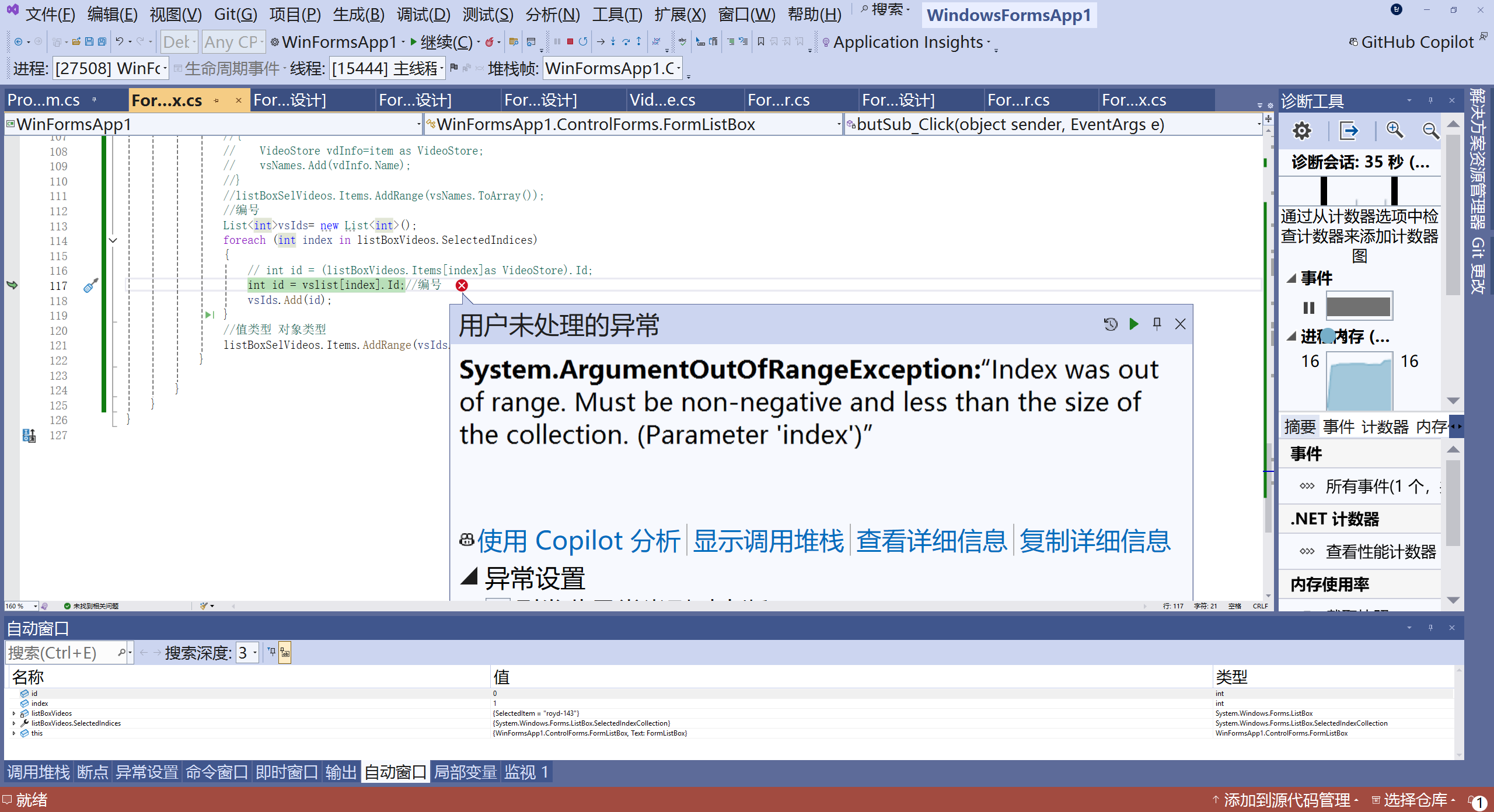
Task: Click the Hot Reload flame icon
Action: pyautogui.click(x=490, y=42)
